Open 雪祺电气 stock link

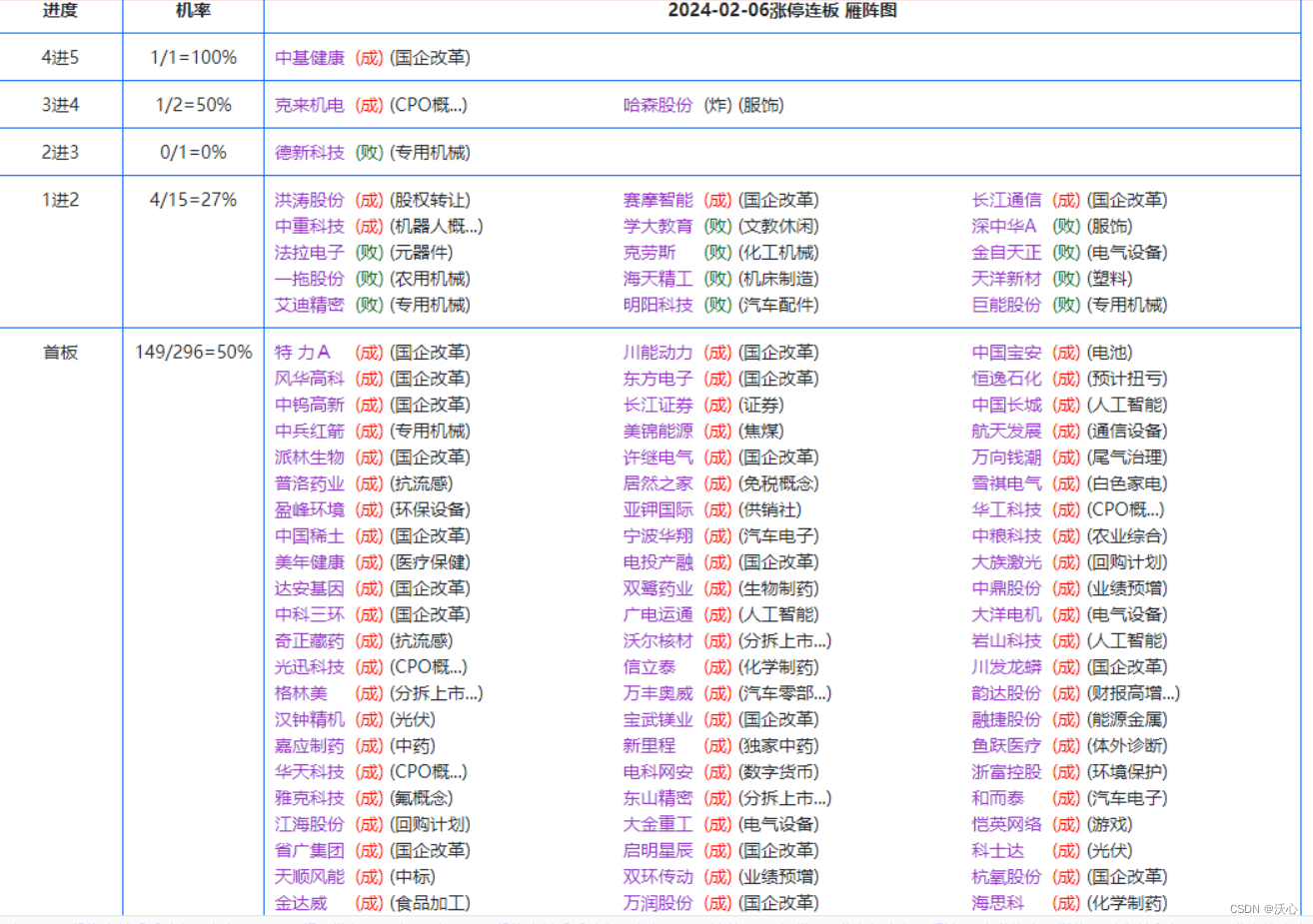tap(1006, 483)
